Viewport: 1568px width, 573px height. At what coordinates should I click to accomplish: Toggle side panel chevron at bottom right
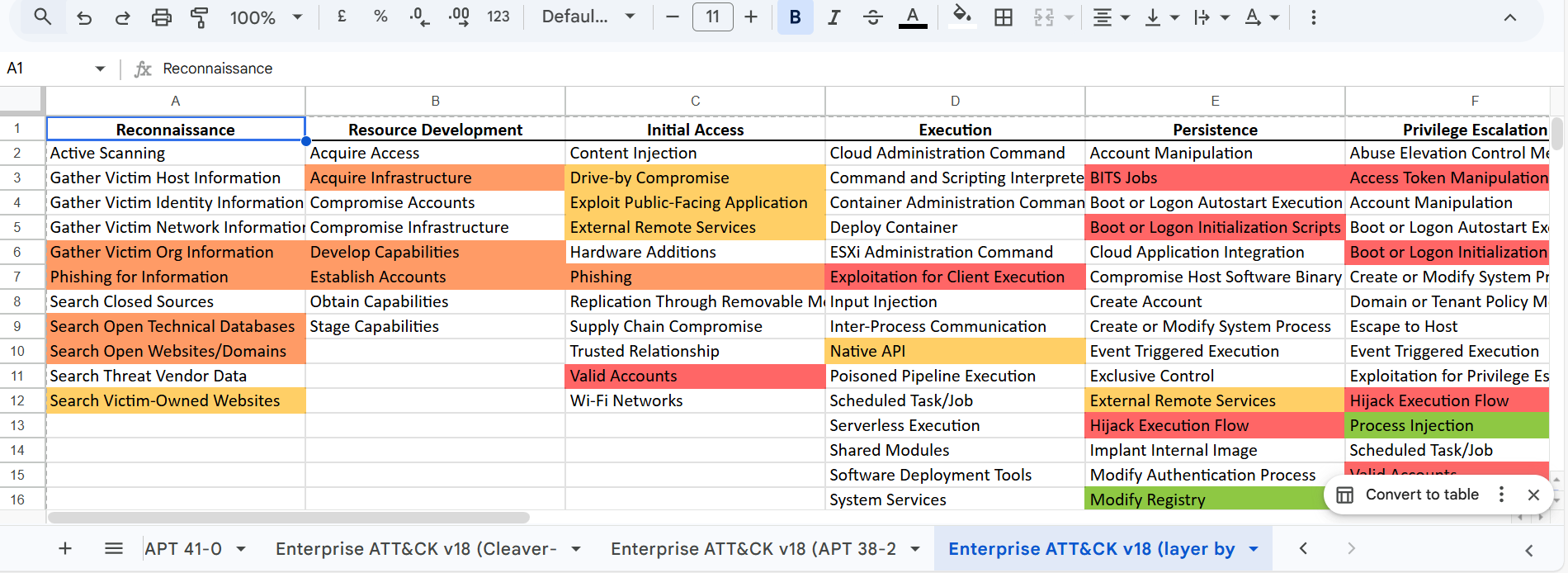pyautogui.click(x=1529, y=550)
